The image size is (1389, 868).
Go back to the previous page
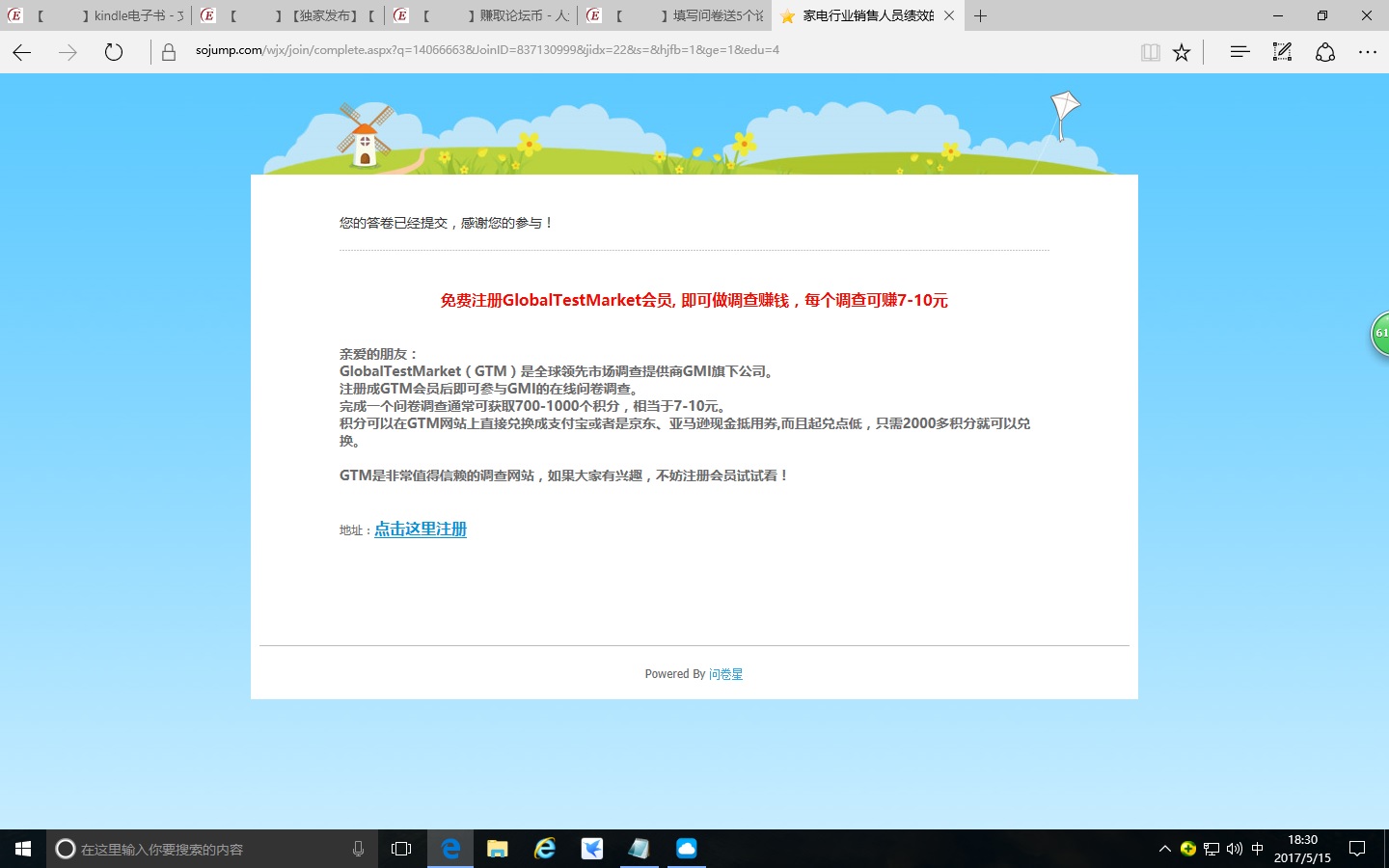(22, 52)
